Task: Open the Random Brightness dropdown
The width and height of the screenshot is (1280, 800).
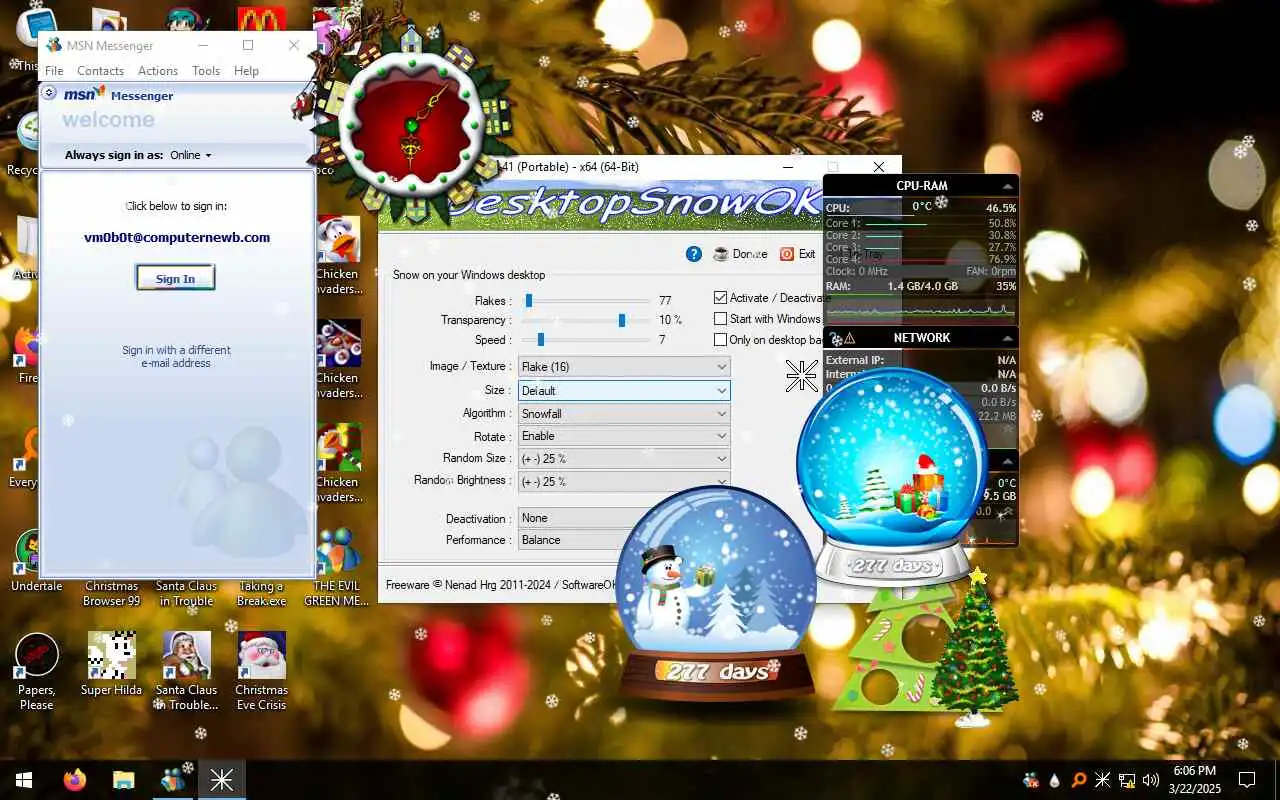Action: click(624, 481)
